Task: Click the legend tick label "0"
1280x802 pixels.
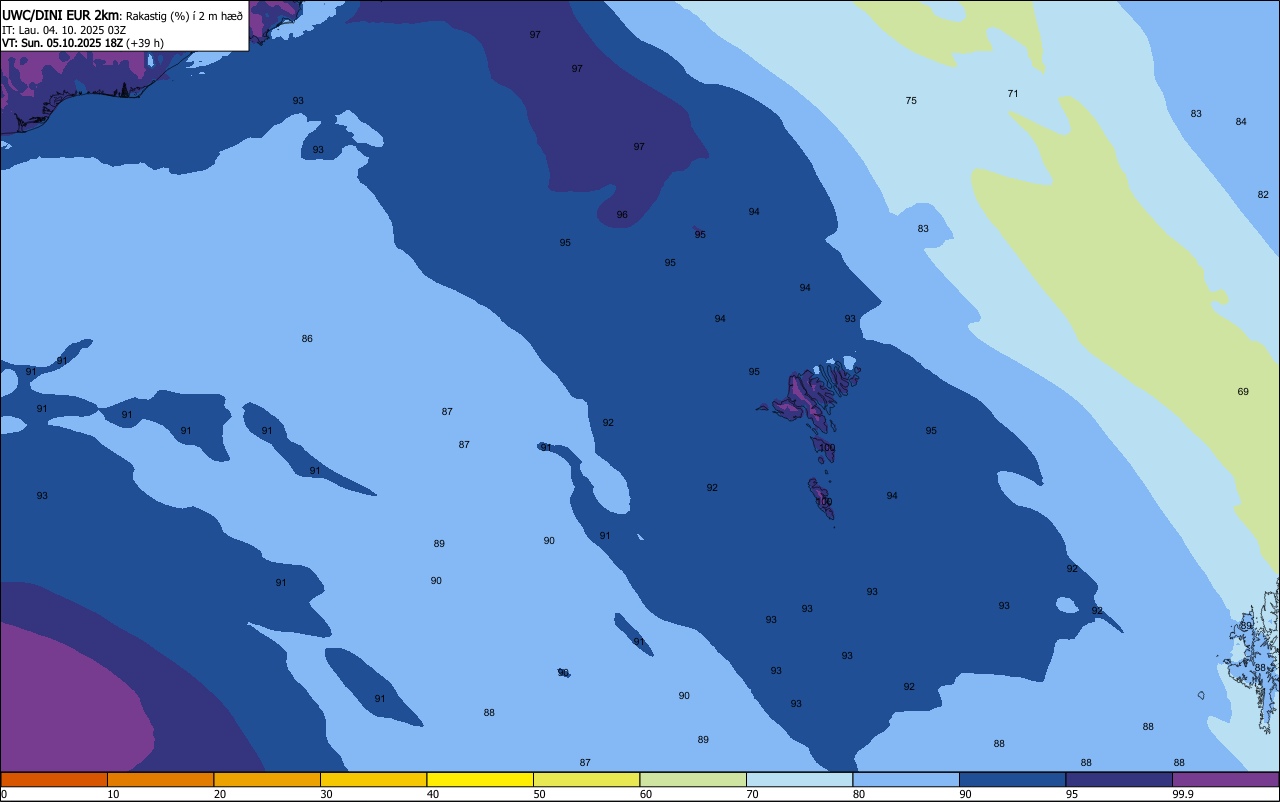Action: click(x=4, y=794)
